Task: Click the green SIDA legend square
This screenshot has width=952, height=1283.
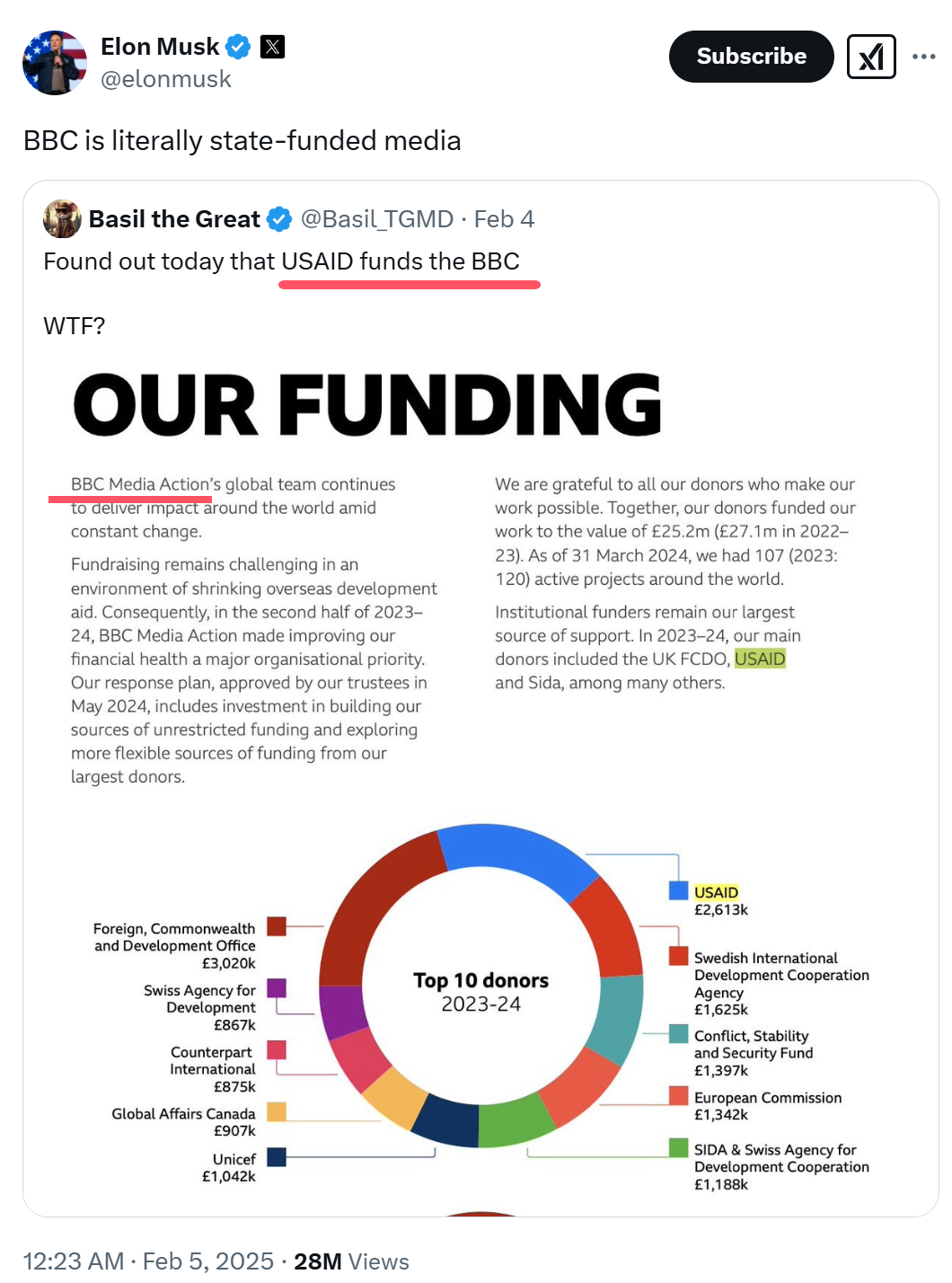Action: [x=678, y=1147]
